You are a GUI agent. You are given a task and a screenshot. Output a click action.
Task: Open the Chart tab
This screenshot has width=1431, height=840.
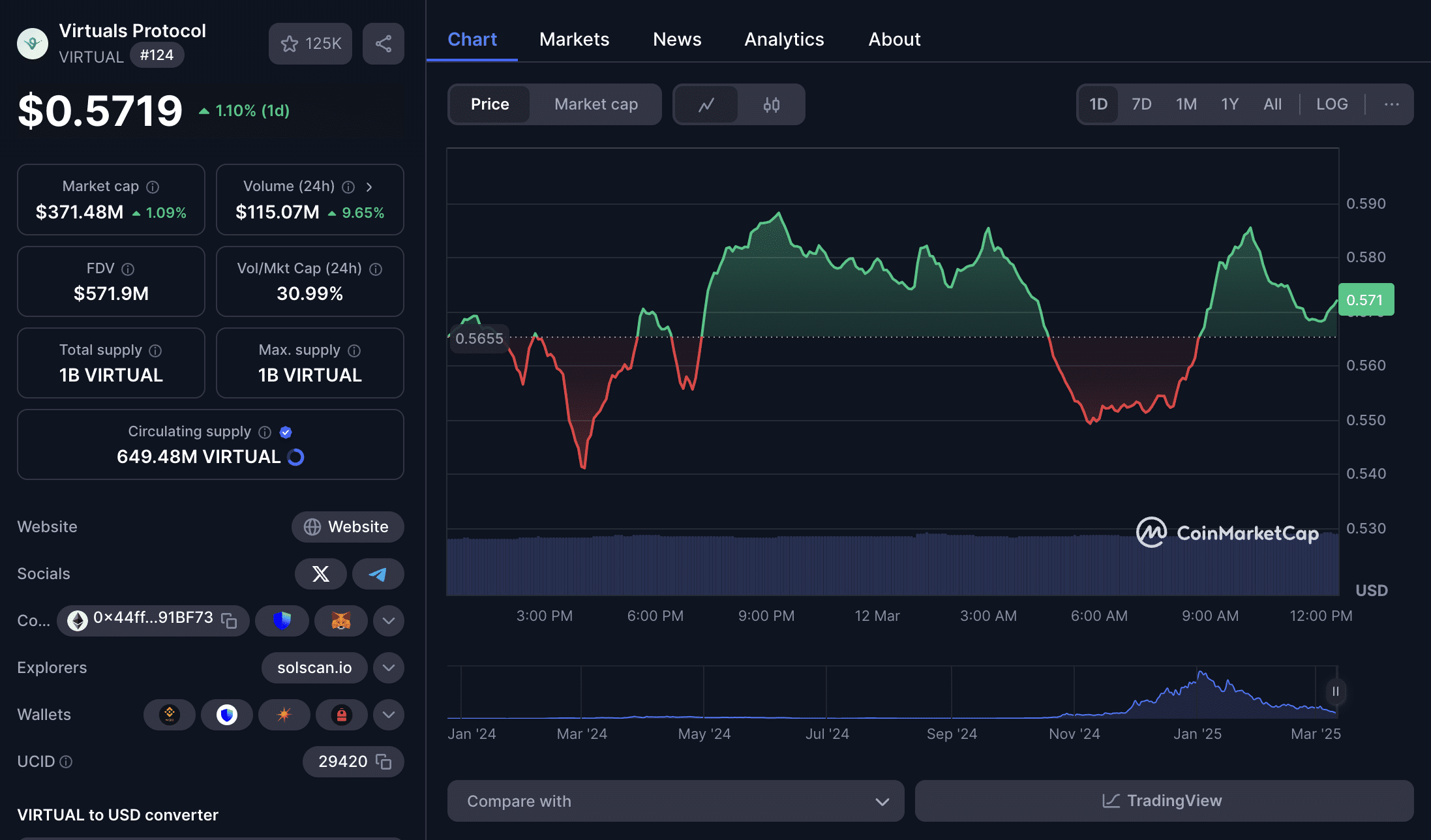pyautogui.click(x=472, y=39)
